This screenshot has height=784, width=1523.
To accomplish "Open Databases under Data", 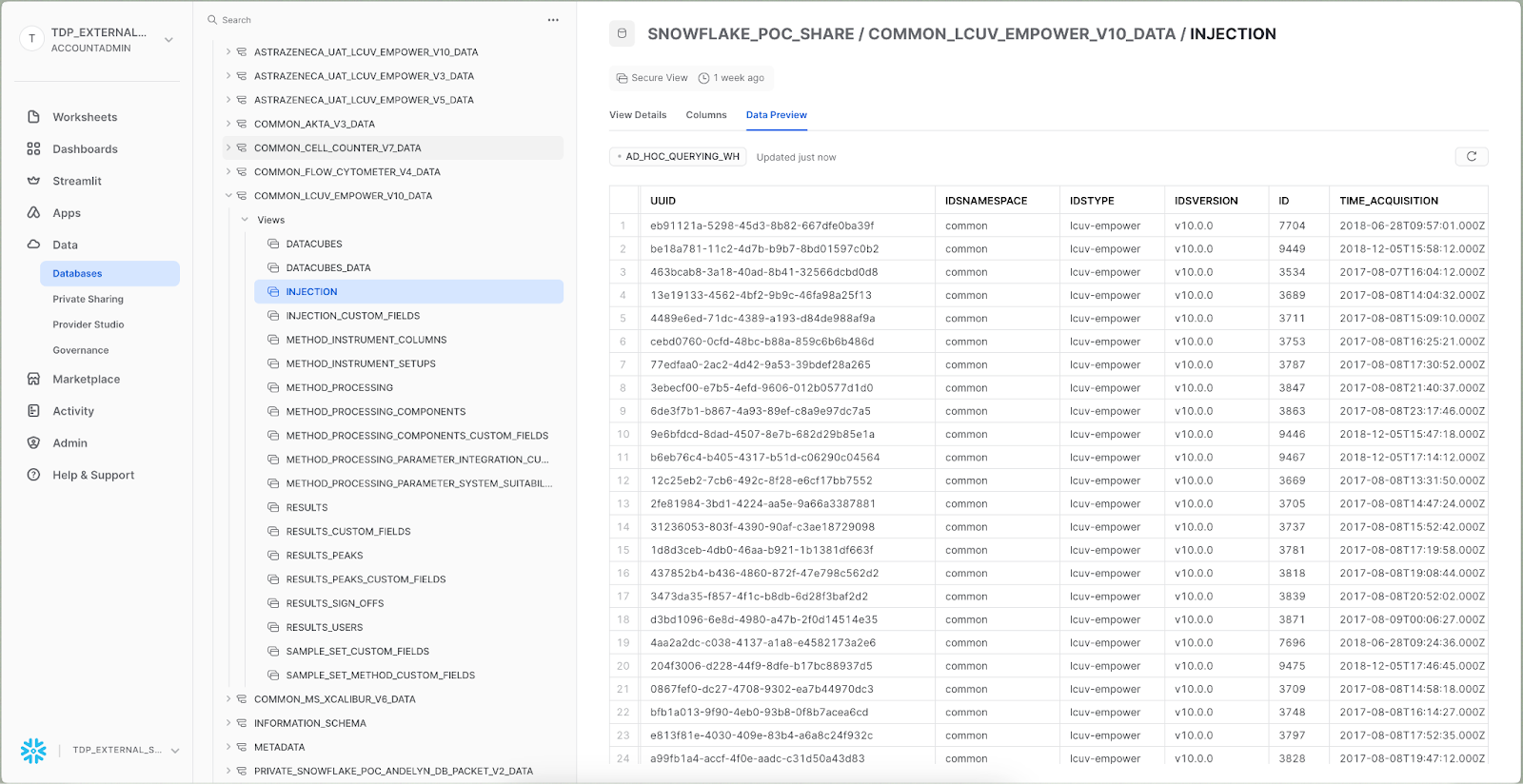I will pos(109,273).
